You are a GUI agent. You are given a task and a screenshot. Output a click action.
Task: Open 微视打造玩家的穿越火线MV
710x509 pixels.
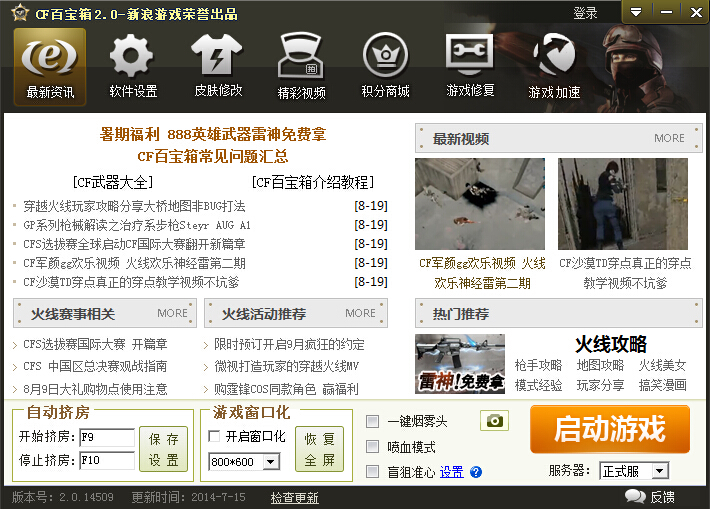[x=287, y=366]
